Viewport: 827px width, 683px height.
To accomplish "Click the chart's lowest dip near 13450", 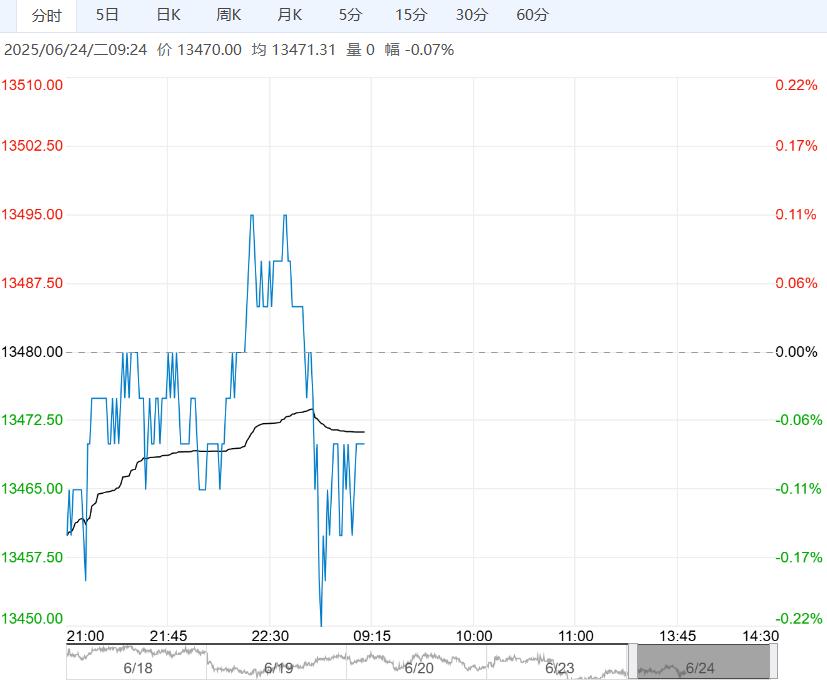I will click(321, 625).
